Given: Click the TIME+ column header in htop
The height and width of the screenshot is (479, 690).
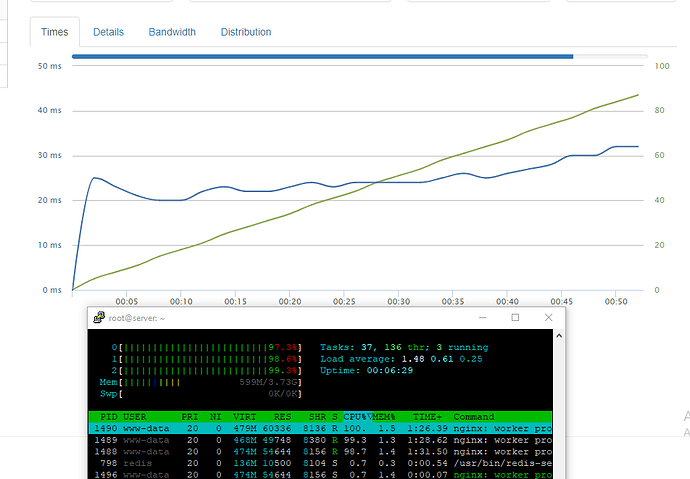Looking at the screenshot, I should 427,417.
